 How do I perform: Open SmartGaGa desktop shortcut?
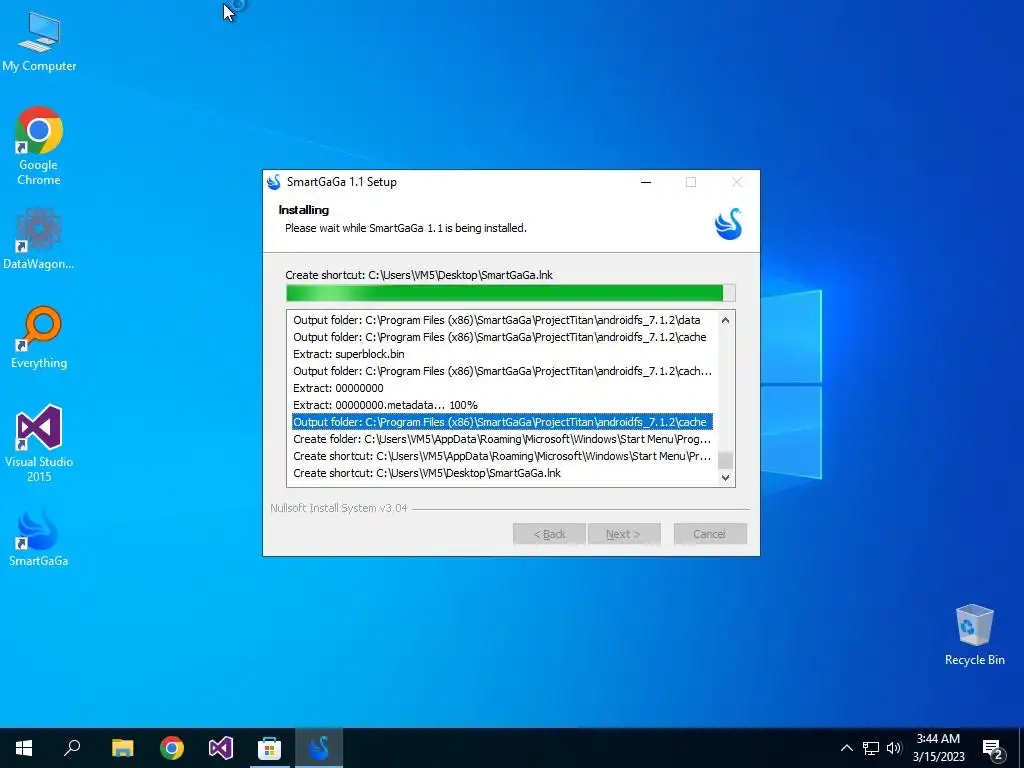[x=39, y=537]
